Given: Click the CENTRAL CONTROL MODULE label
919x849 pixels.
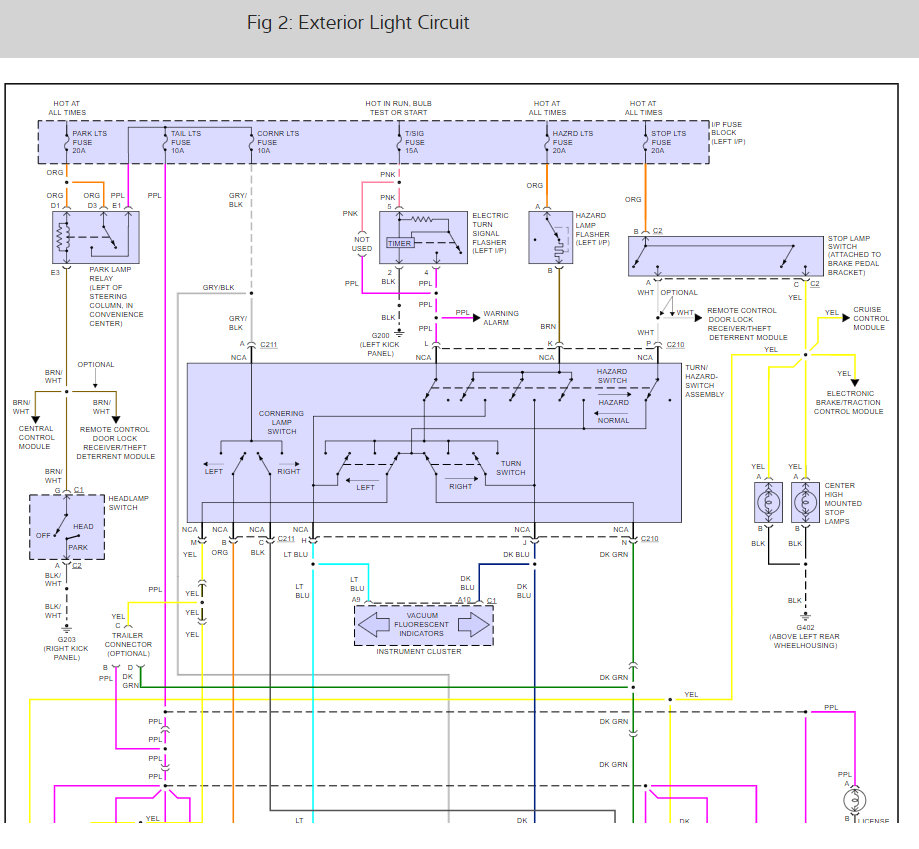Looking at the screenshot, I should [x=36, y=438].
